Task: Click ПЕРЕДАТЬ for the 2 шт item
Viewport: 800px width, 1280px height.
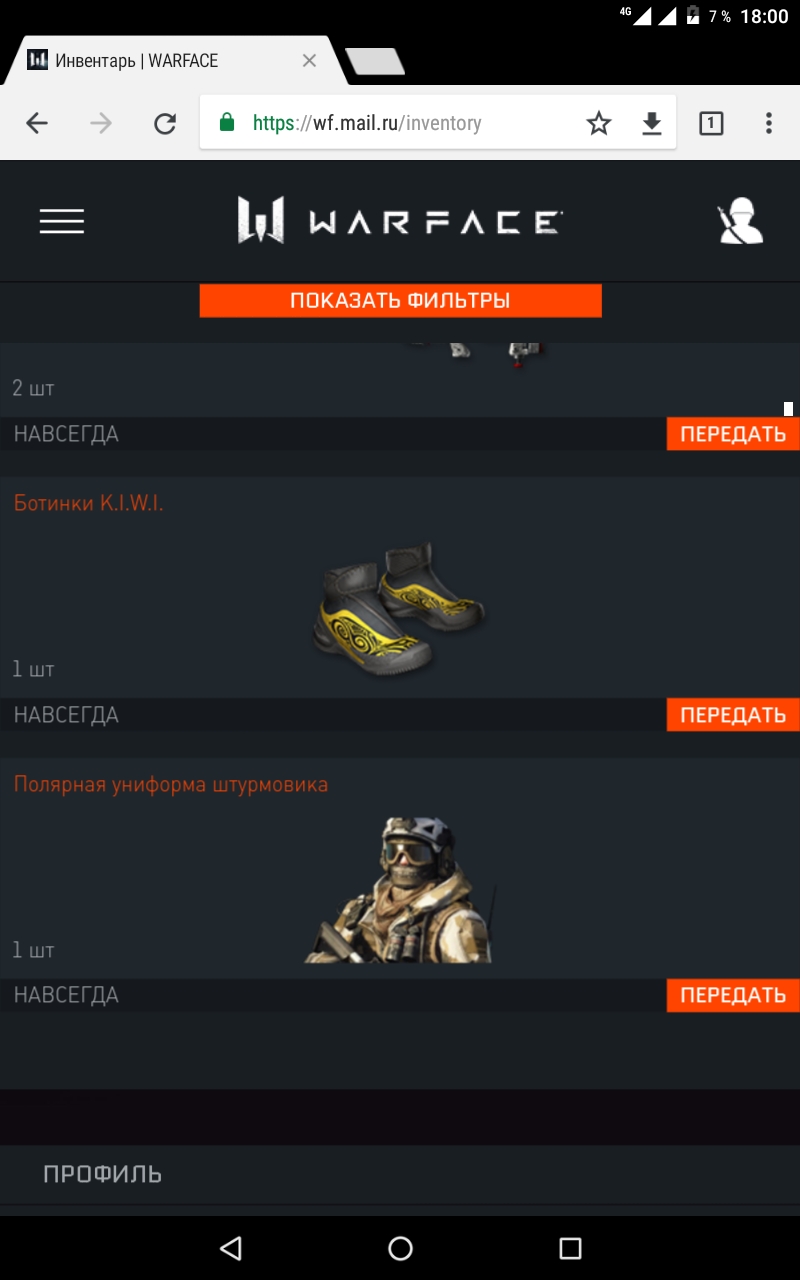Action: (733, 434)
